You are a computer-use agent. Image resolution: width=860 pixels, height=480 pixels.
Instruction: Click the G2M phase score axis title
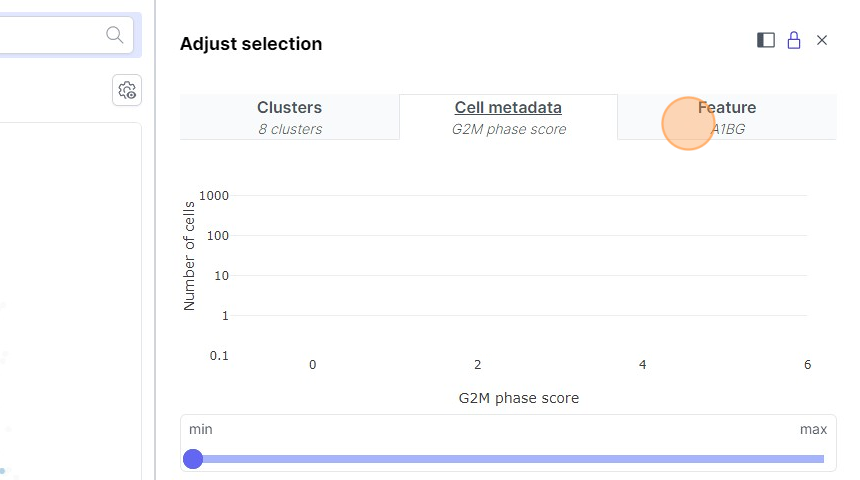[x=518, y=398]
